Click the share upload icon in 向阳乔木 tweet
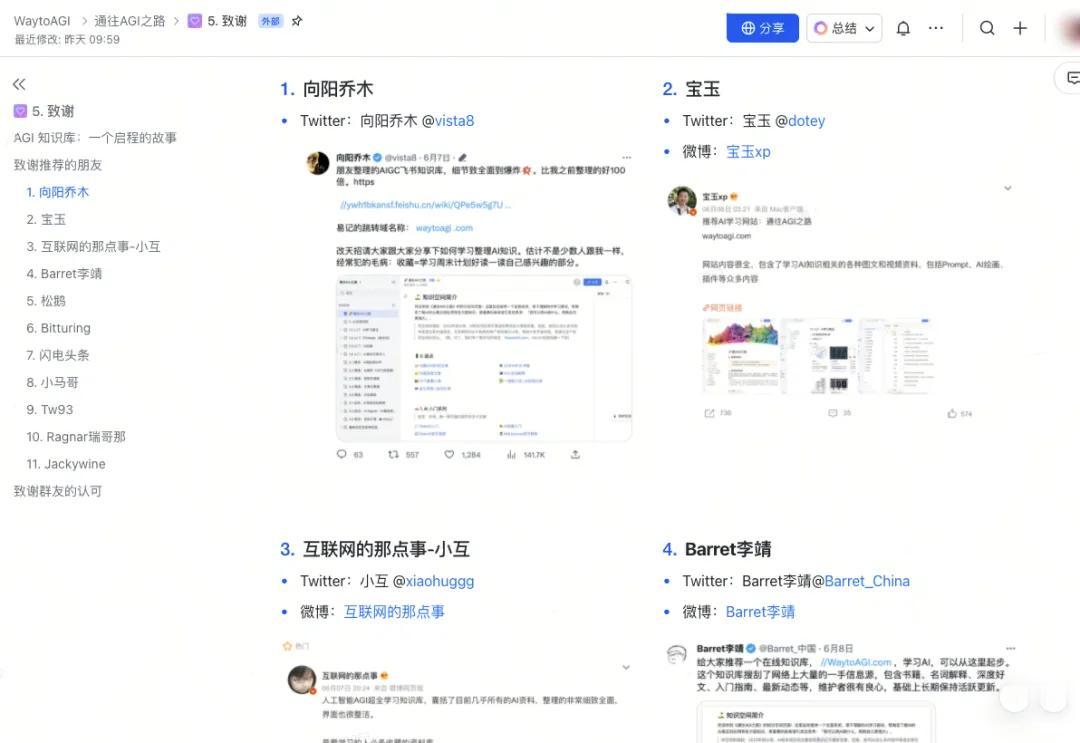Screen dimensions: 1080x743 (x=575, y=454)
